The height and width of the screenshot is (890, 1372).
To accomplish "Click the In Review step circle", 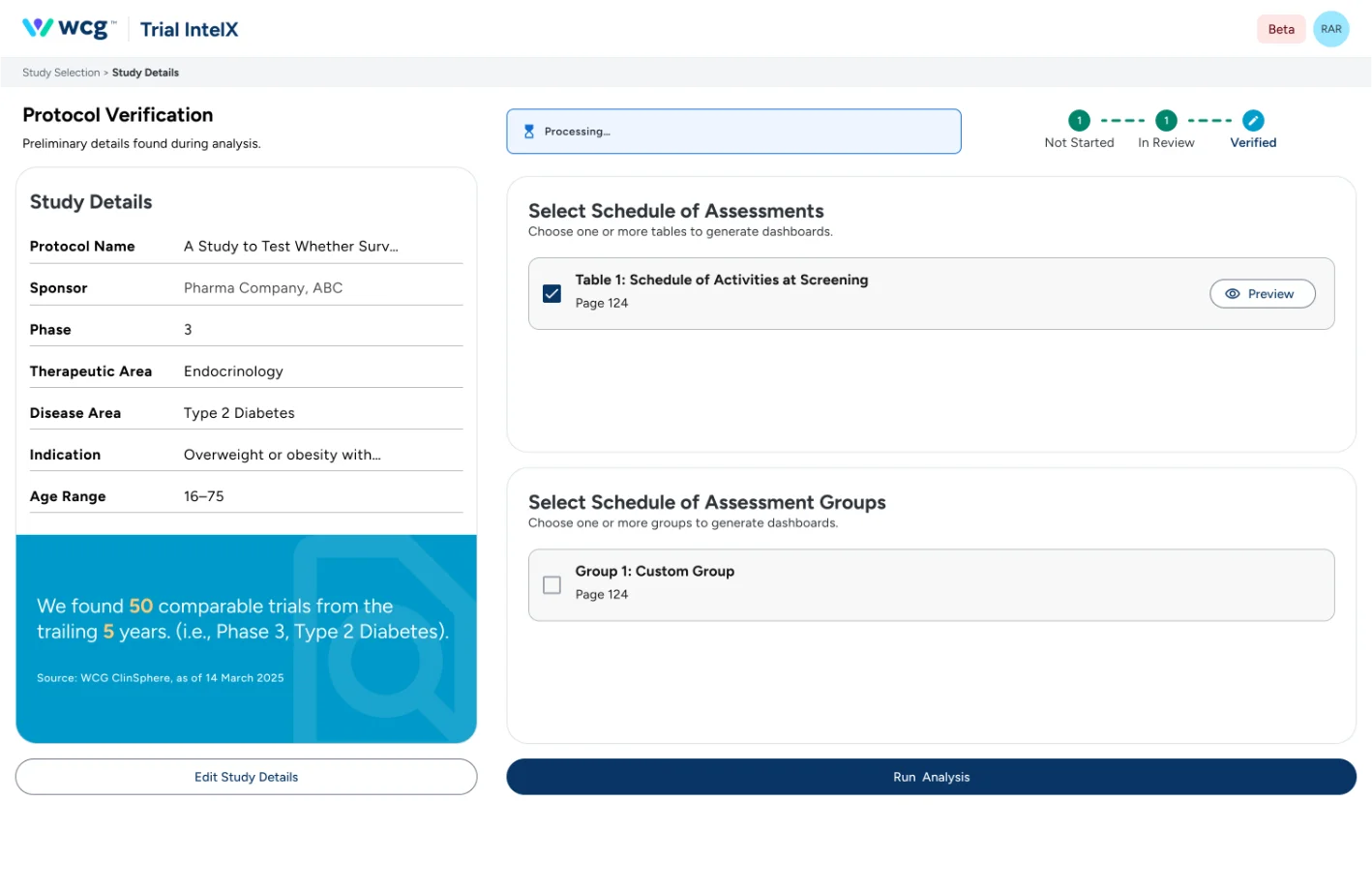I will coord(1165,121).
